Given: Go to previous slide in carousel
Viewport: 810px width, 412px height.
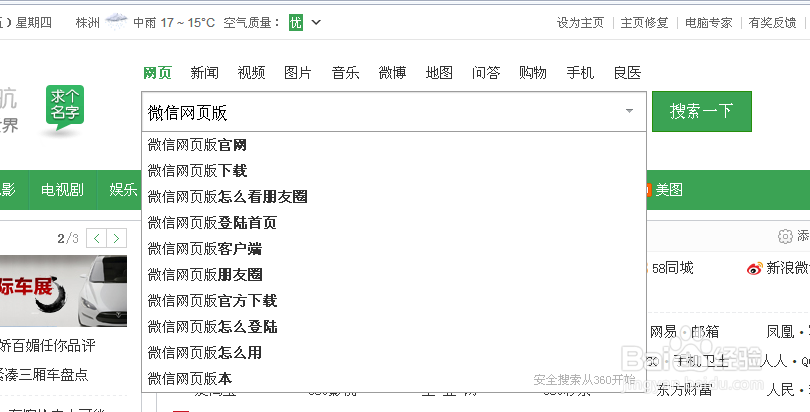Looking at the screenshot, I should [x=97, y=238].
